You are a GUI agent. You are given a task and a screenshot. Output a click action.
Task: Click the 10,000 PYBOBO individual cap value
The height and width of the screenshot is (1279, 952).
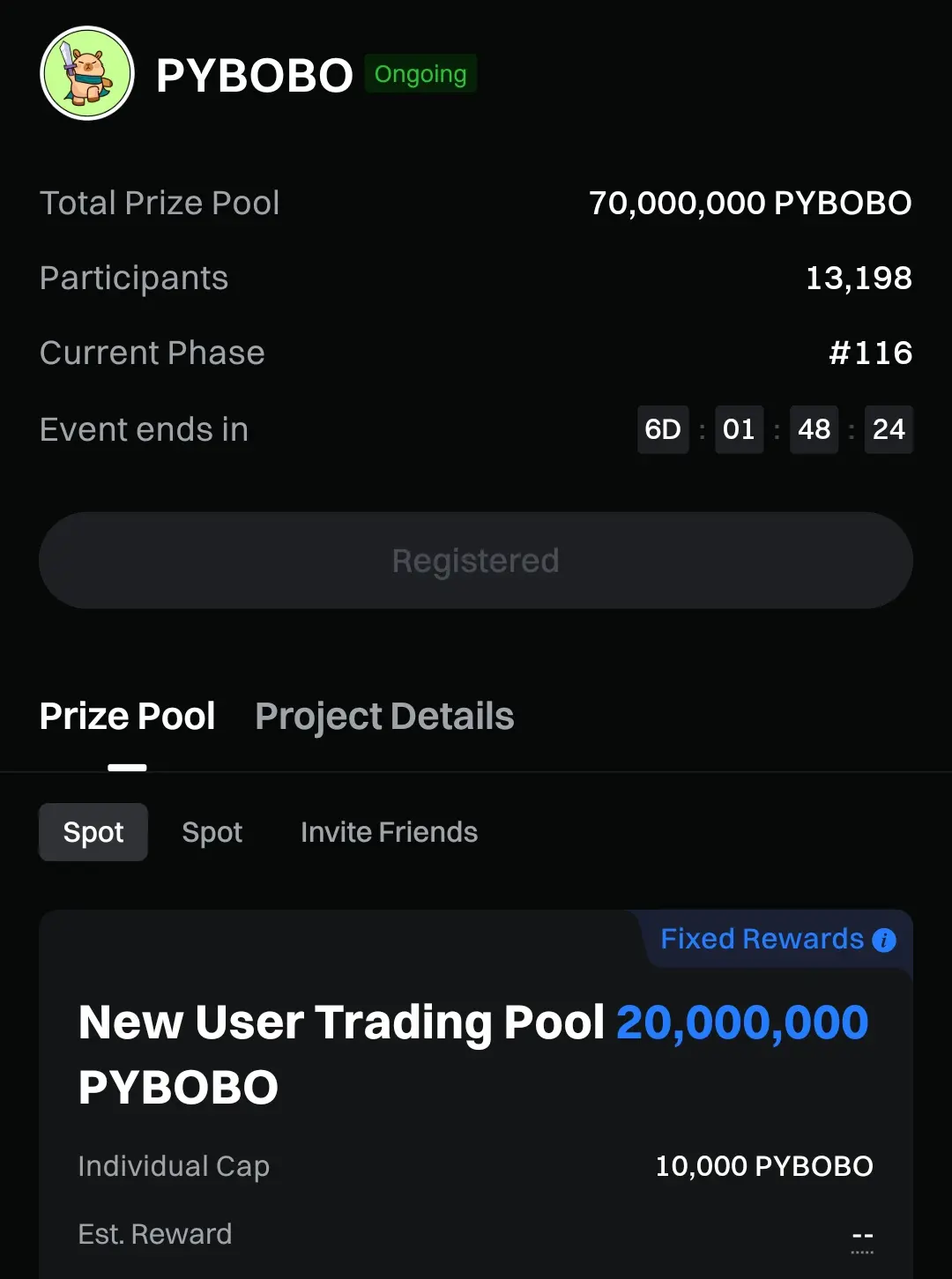pos(764,1166)
